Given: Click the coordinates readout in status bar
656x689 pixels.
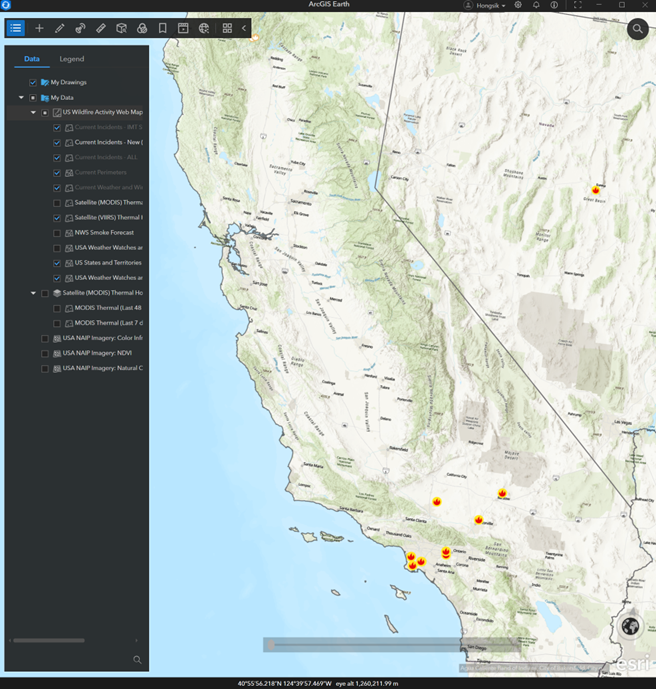Looking at the screenshot, I should pyautogui.click(x=285, y=683).
